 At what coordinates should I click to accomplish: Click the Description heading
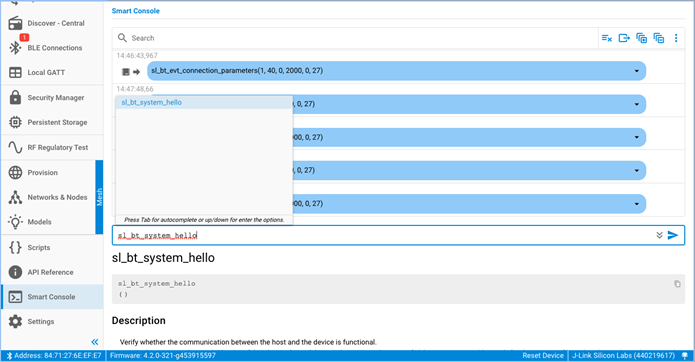tap(139, 320)
